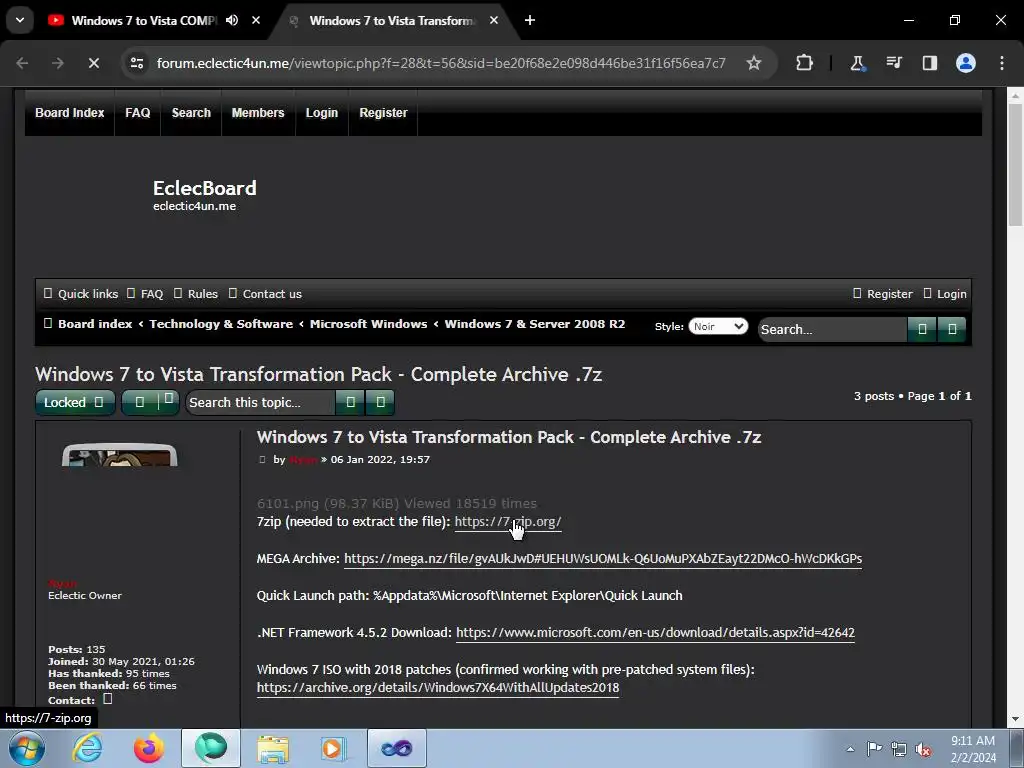This screenshot has width=1024, height=768.
Task: Switch to the YouTube tab
Action: [x=143, y=20]
